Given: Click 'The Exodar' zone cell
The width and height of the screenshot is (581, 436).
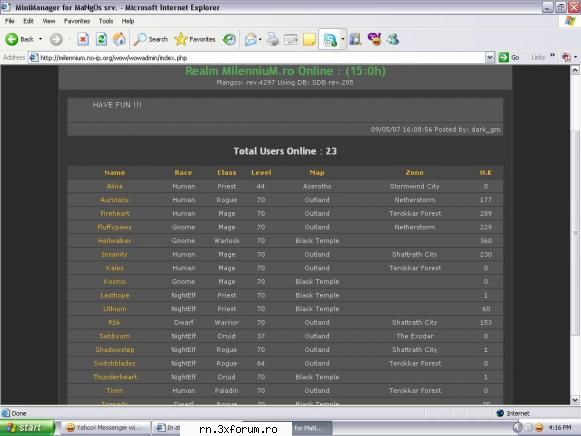Looking at the screenshot, I should (415, 336).
